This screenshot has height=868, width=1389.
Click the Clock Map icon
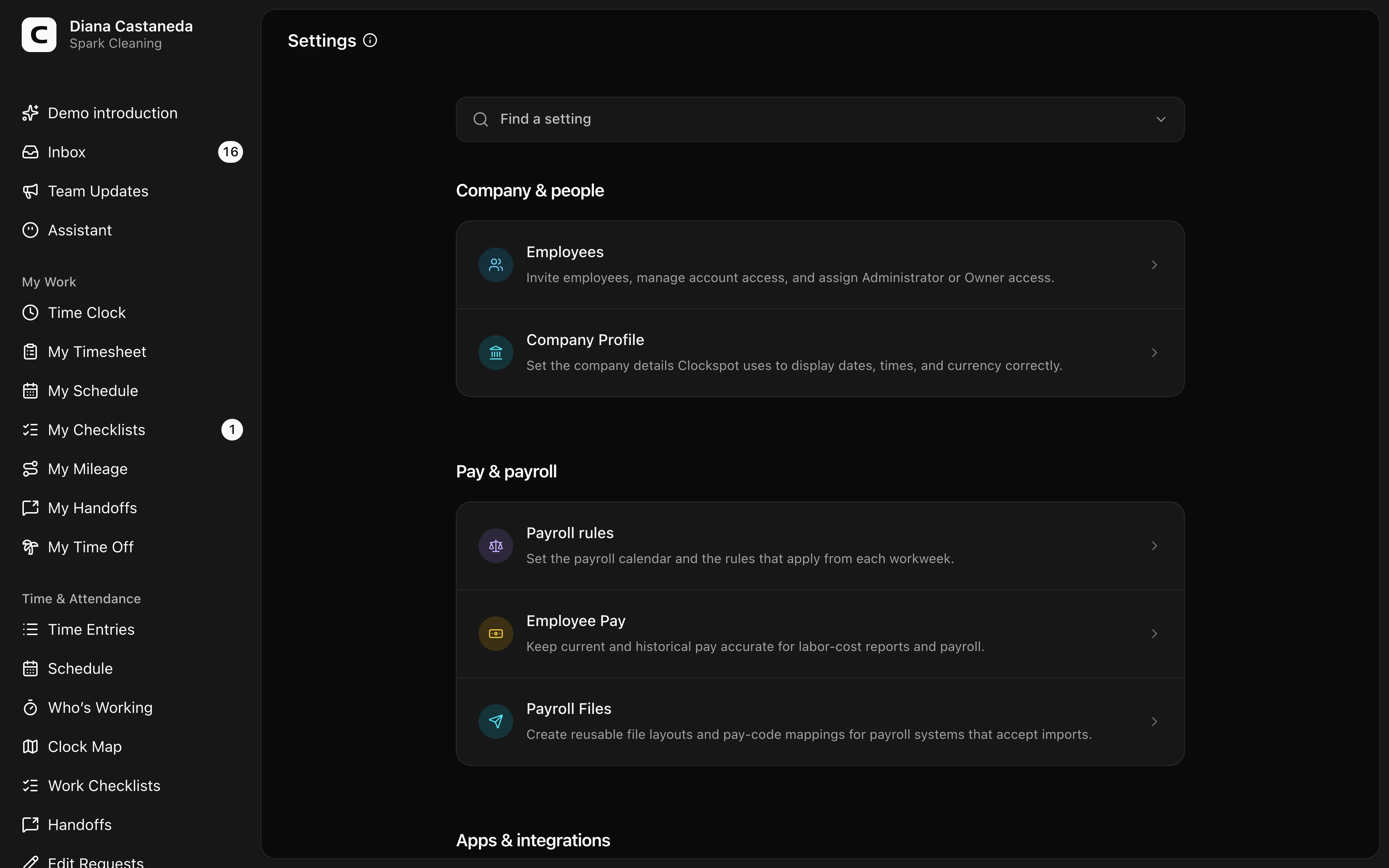click(x=30, y=747)
